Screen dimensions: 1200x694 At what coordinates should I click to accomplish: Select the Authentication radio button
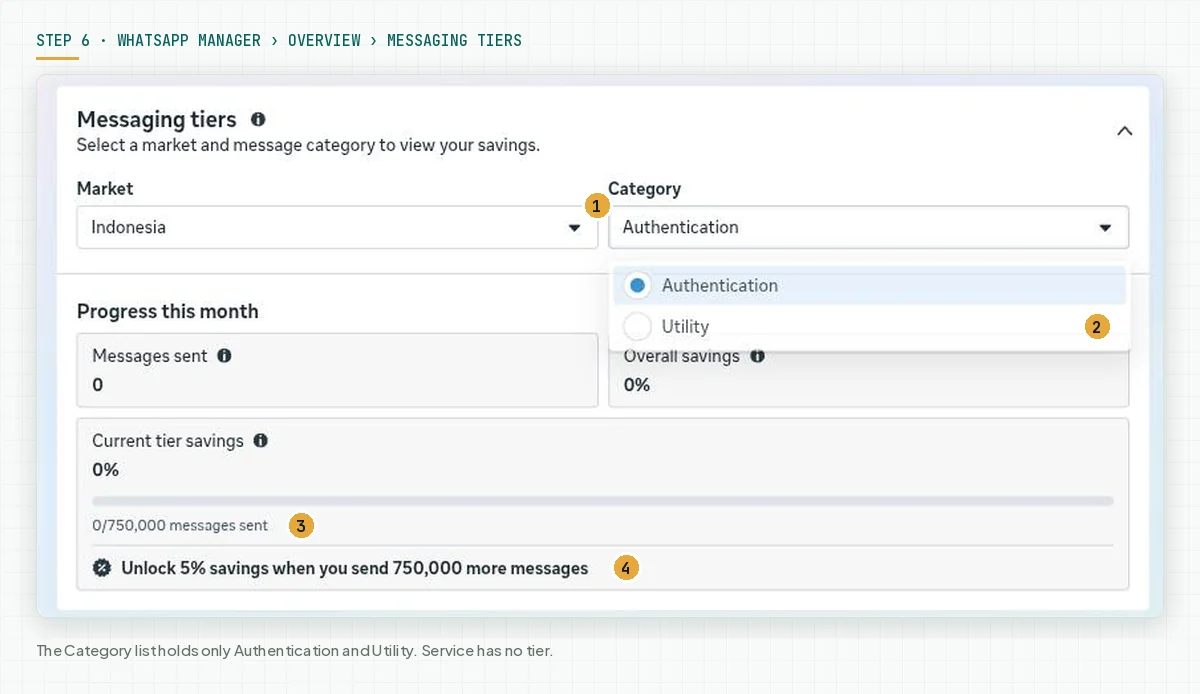pyautogui.click(x=637, y=285)
